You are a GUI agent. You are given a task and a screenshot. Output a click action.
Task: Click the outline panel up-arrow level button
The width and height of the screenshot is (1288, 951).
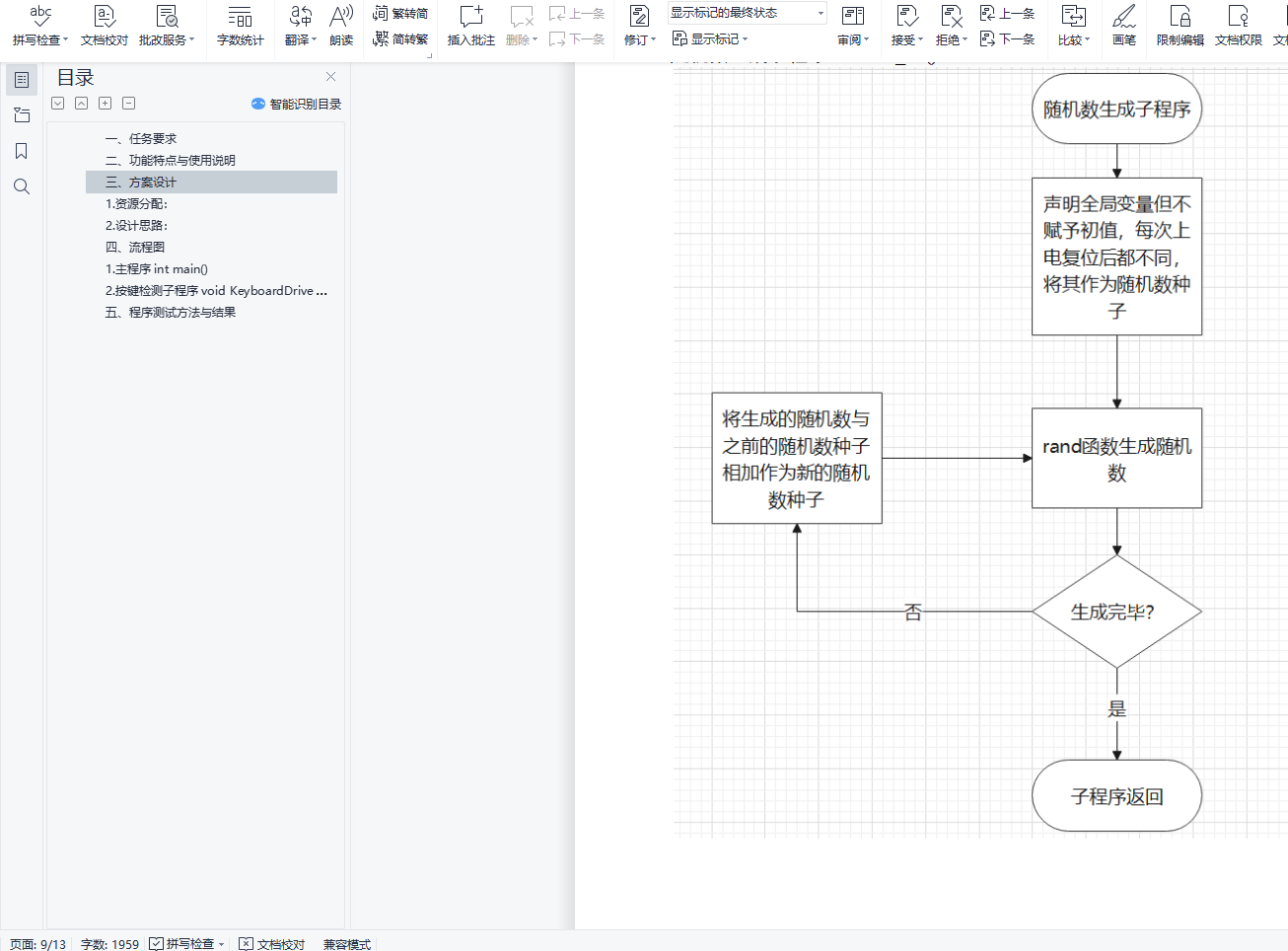(x=82, y=104)
